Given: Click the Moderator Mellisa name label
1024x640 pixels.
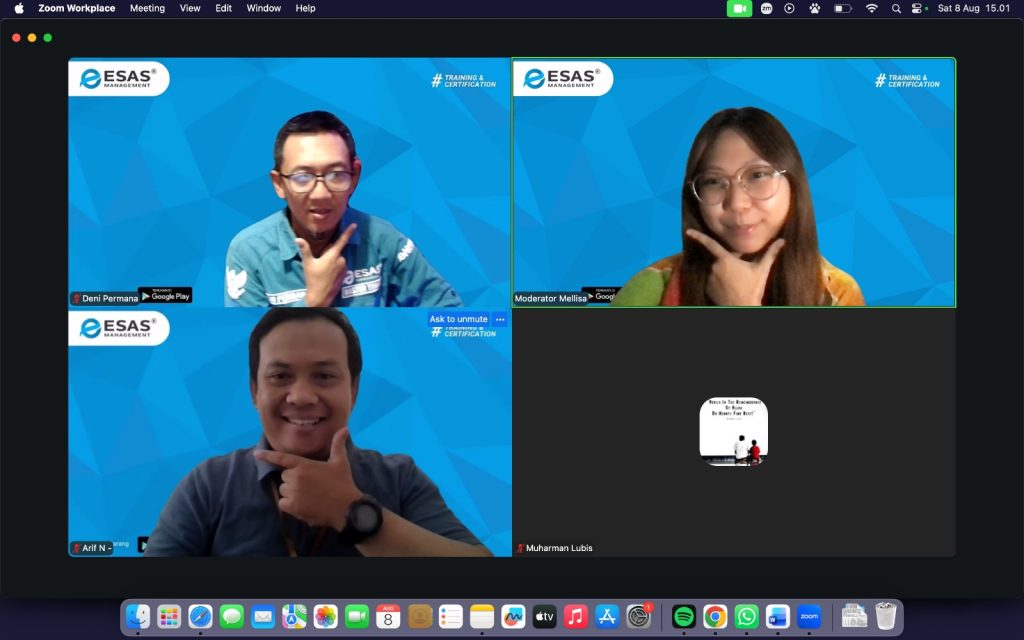Looking at the screenshot, I should (551, 298).
